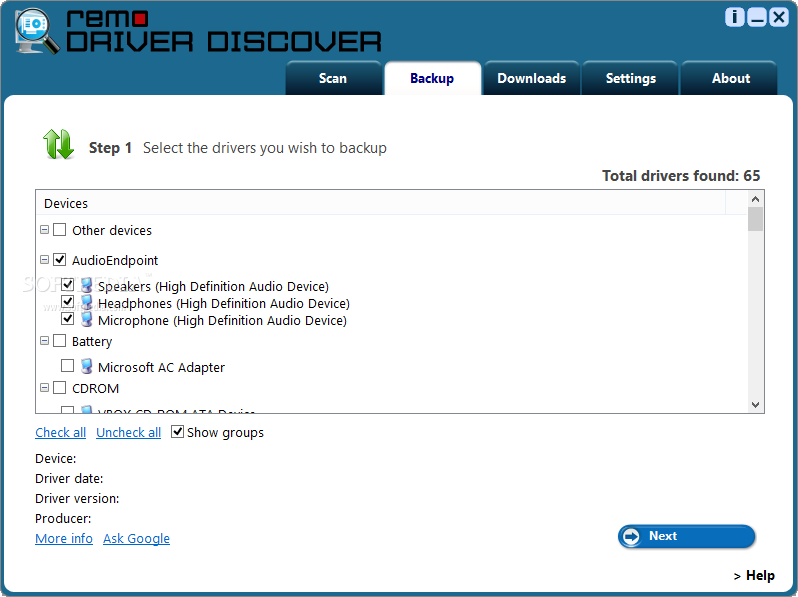Click the Remo Driver Discover logo icon

coord(36,32)
